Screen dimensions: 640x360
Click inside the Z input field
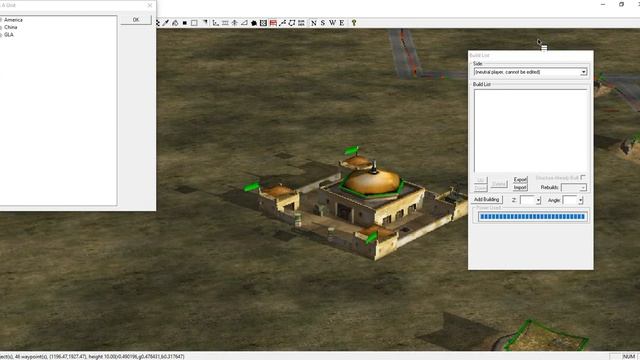[x=527, y=200]
